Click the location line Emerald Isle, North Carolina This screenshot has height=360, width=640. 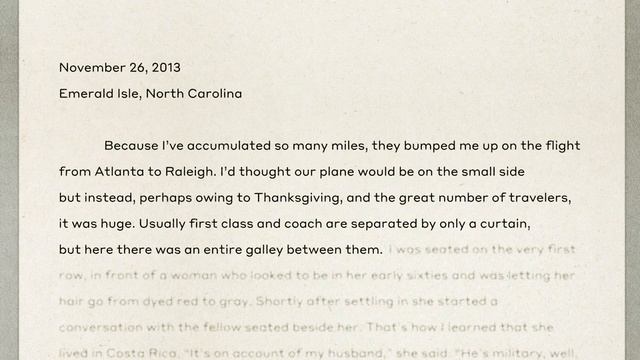coord(151,94)
